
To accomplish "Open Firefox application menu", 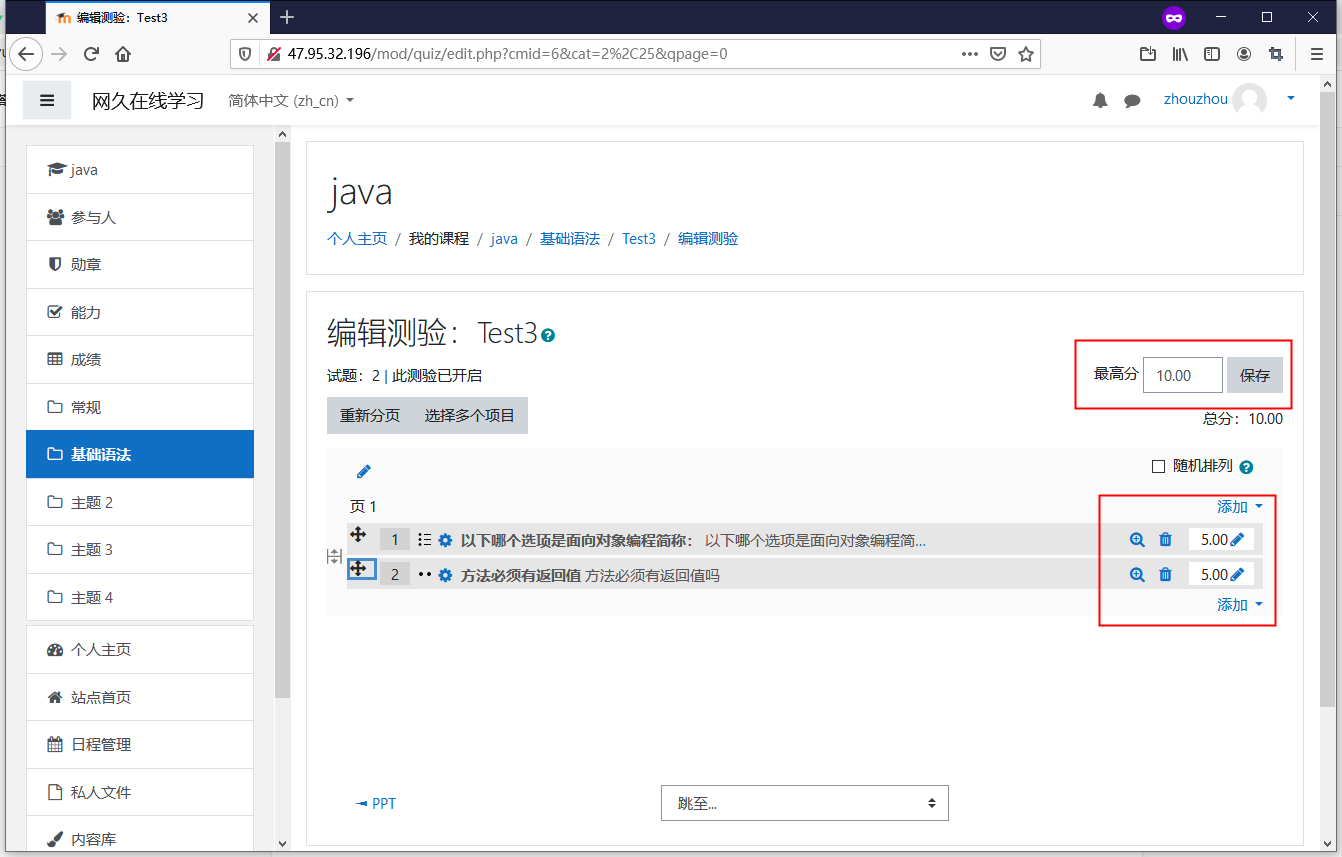I will [x=1316, y=54].
